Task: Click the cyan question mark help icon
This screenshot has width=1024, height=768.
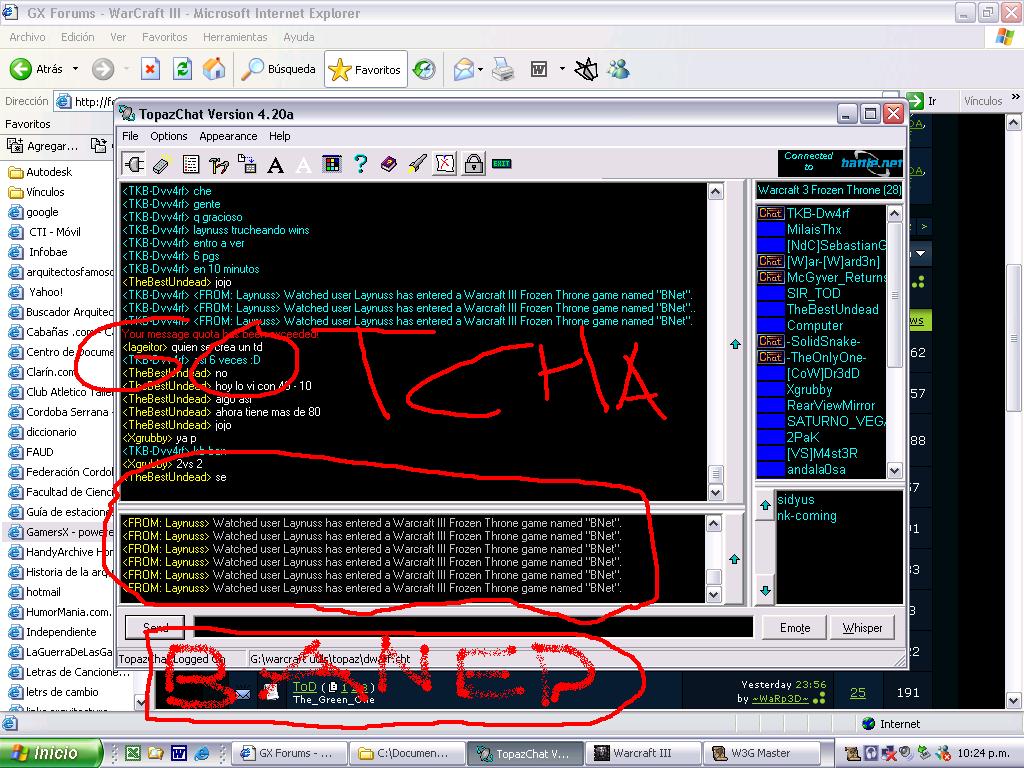Action: pos(360,164)
